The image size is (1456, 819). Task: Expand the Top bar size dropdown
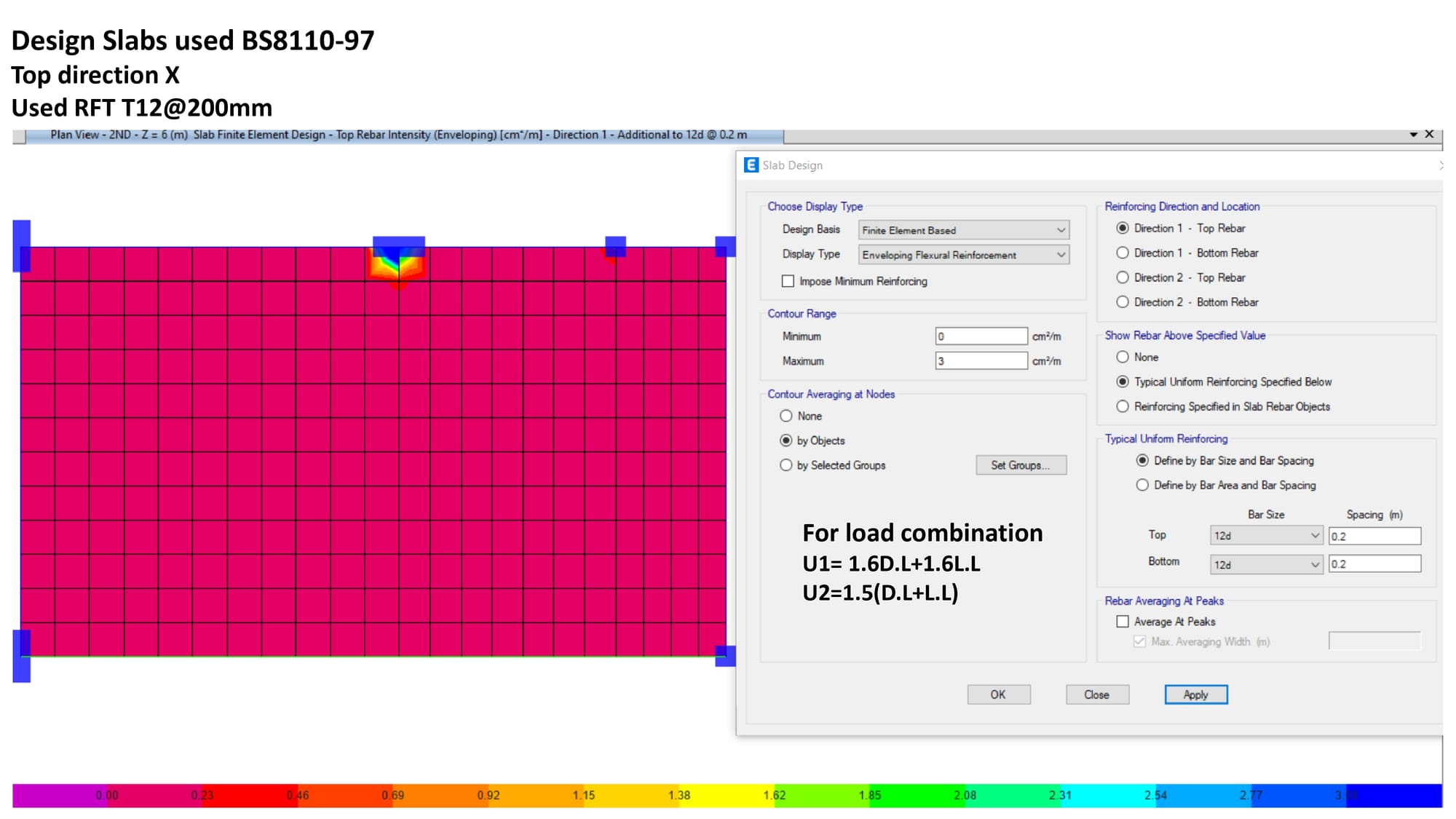coord(1266,536)
